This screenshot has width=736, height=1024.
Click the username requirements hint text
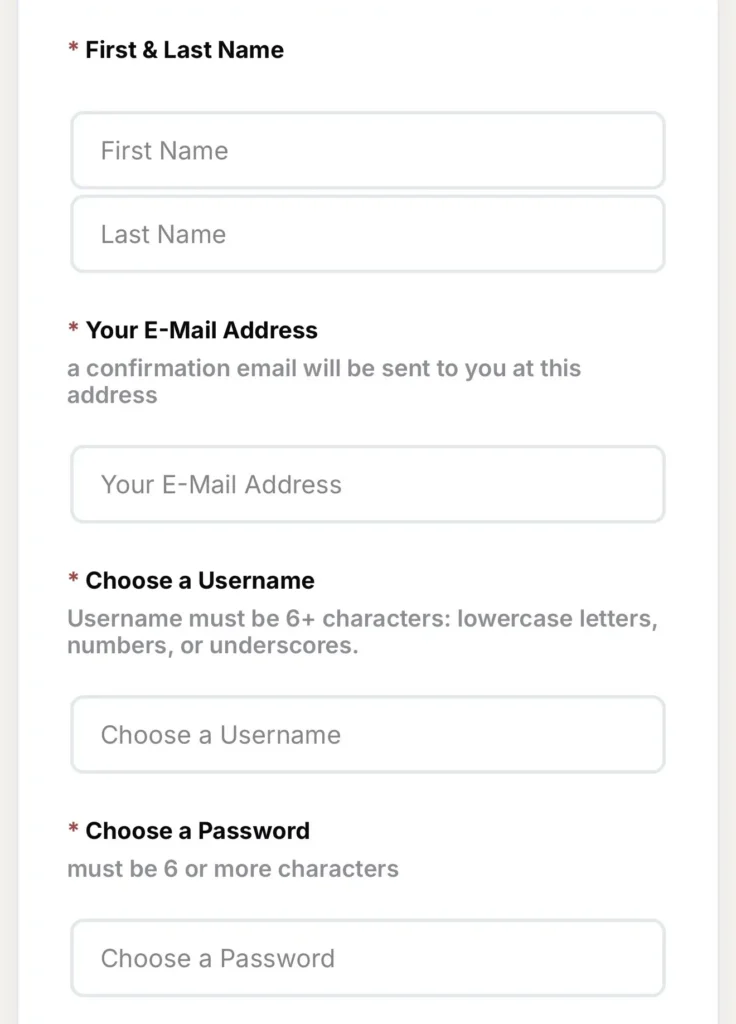(x=361, y=632)
